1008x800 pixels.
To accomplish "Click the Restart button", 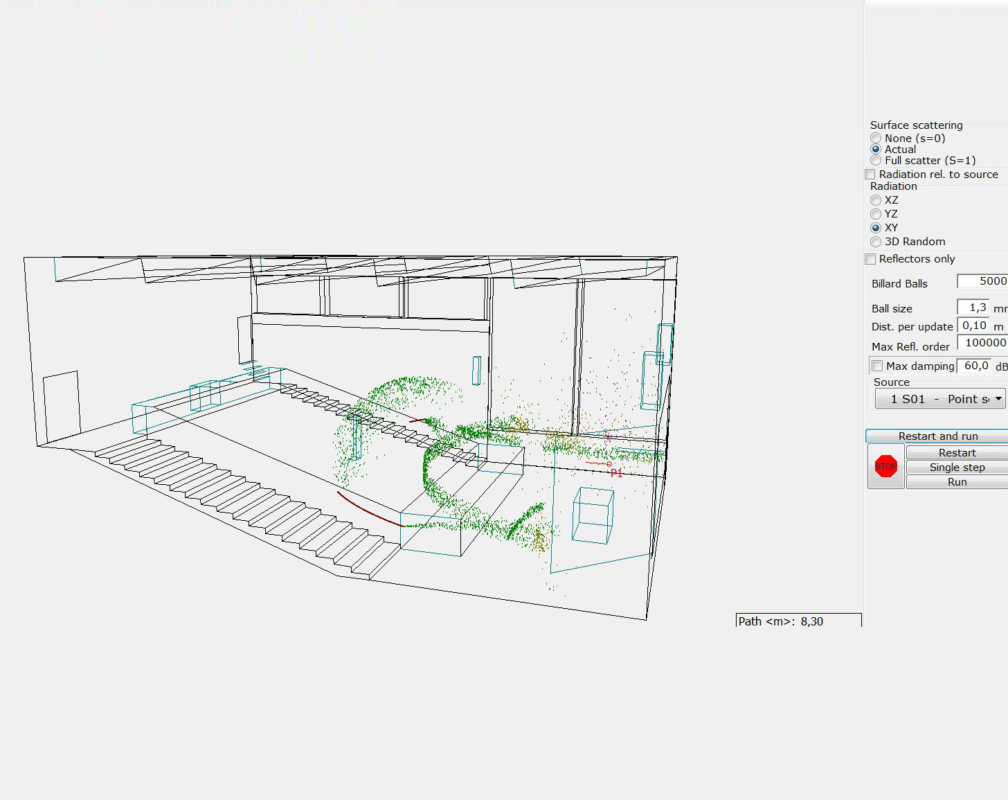I will [x=957, y=453].
